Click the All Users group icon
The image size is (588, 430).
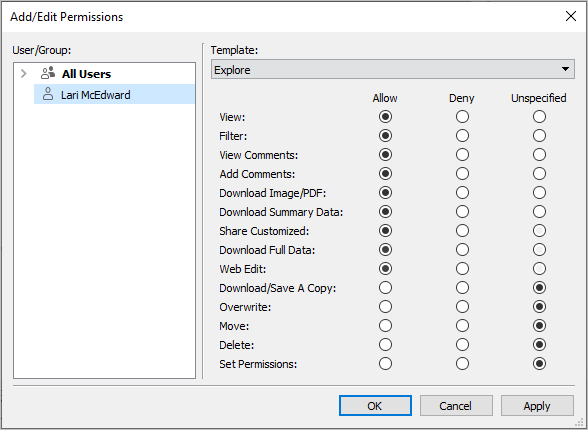tap(48, 73)
